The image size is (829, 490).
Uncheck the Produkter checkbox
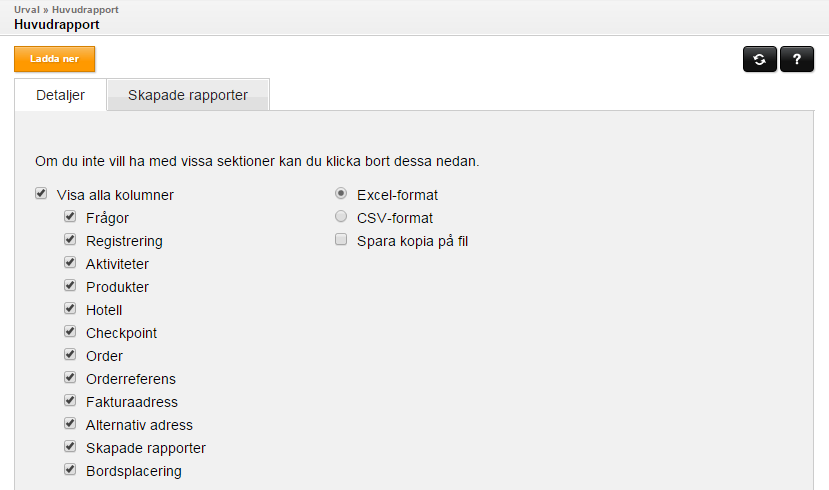(70, 285)
